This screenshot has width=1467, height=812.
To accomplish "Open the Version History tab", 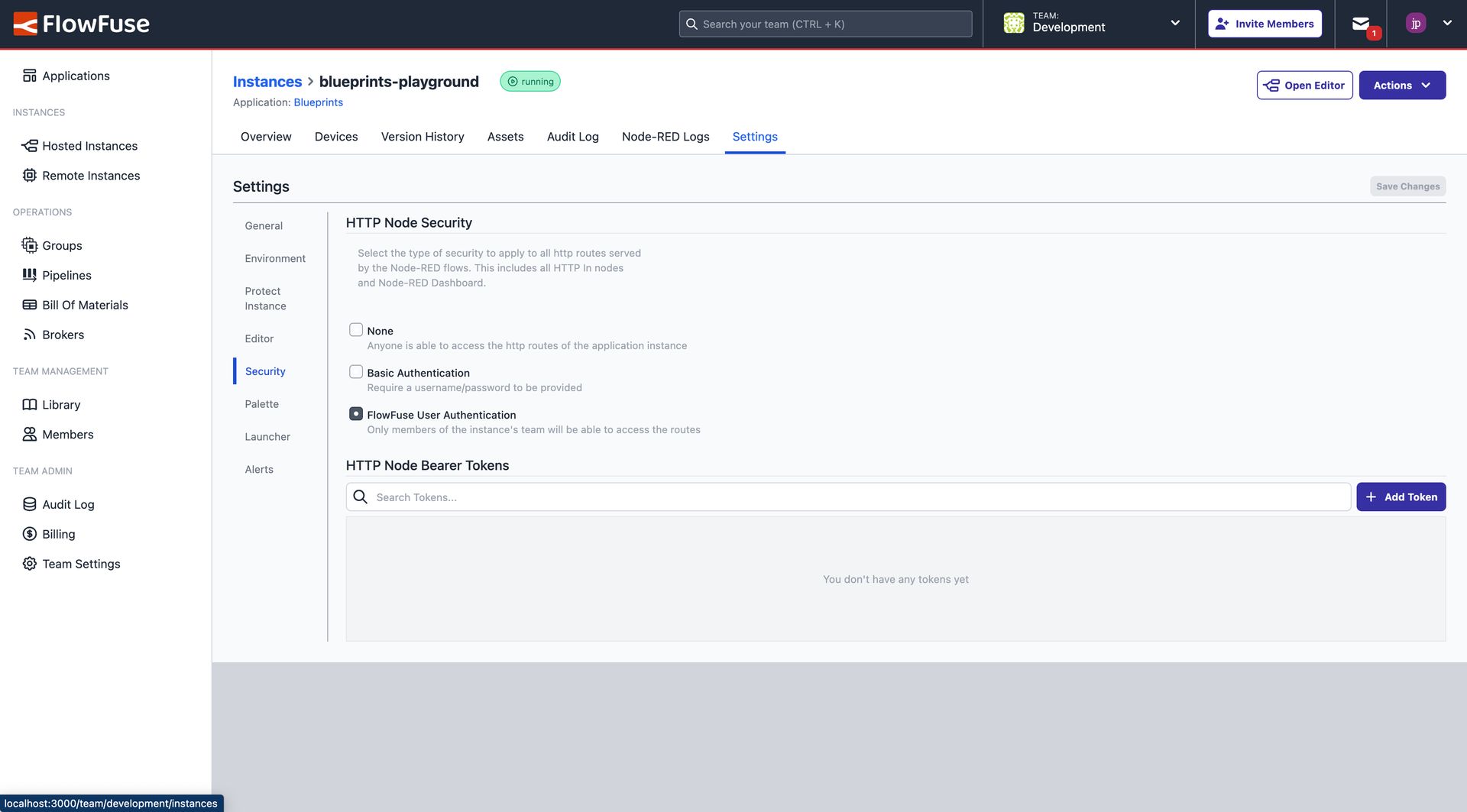I will pos(422,136).
